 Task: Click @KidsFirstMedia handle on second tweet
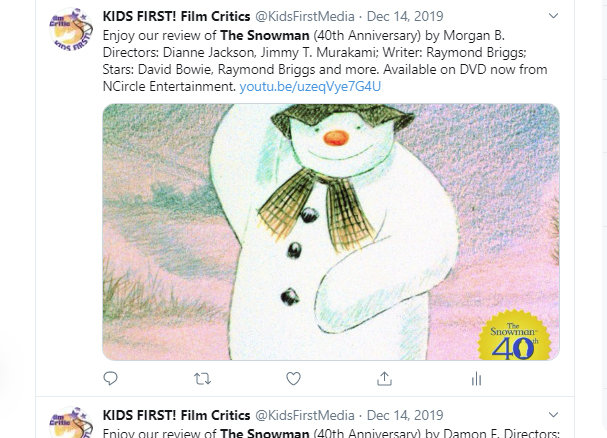coord(305,415)
